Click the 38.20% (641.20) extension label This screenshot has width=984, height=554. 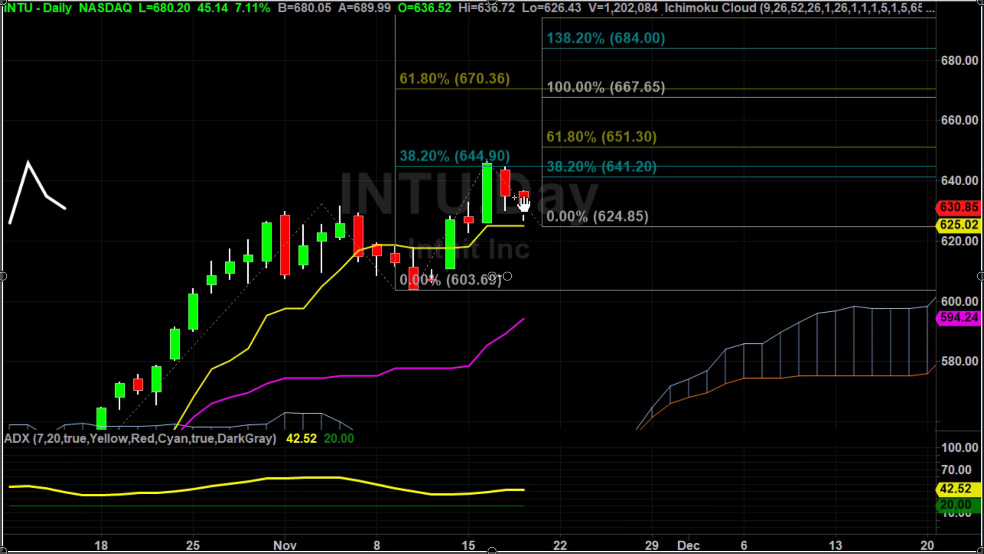[x=601, y=167]
